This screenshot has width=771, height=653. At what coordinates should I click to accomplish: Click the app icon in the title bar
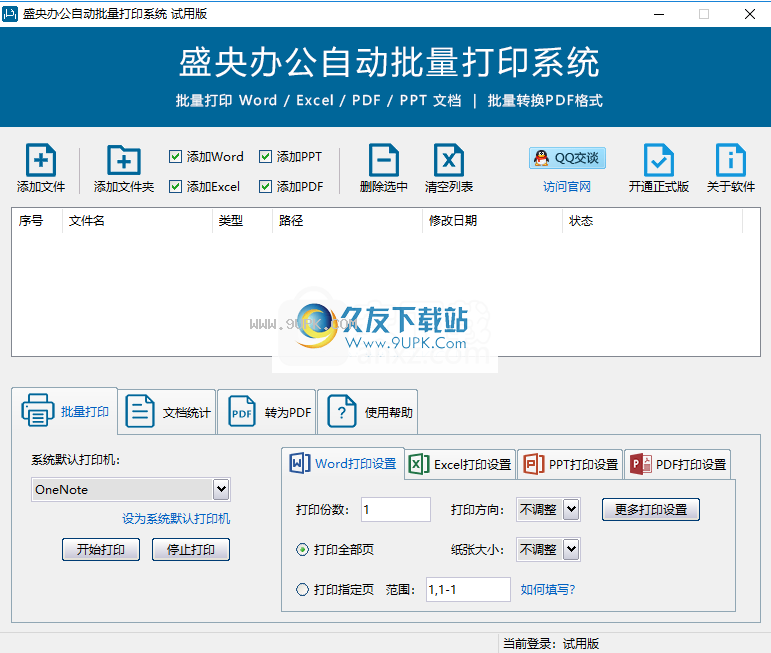tap(10, 14)
